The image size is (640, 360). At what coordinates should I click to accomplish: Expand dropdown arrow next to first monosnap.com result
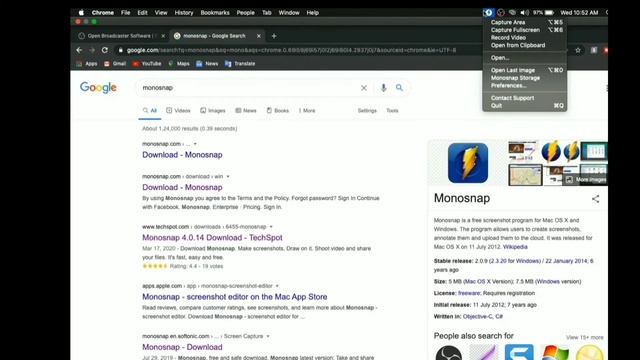tap(195, 144)
